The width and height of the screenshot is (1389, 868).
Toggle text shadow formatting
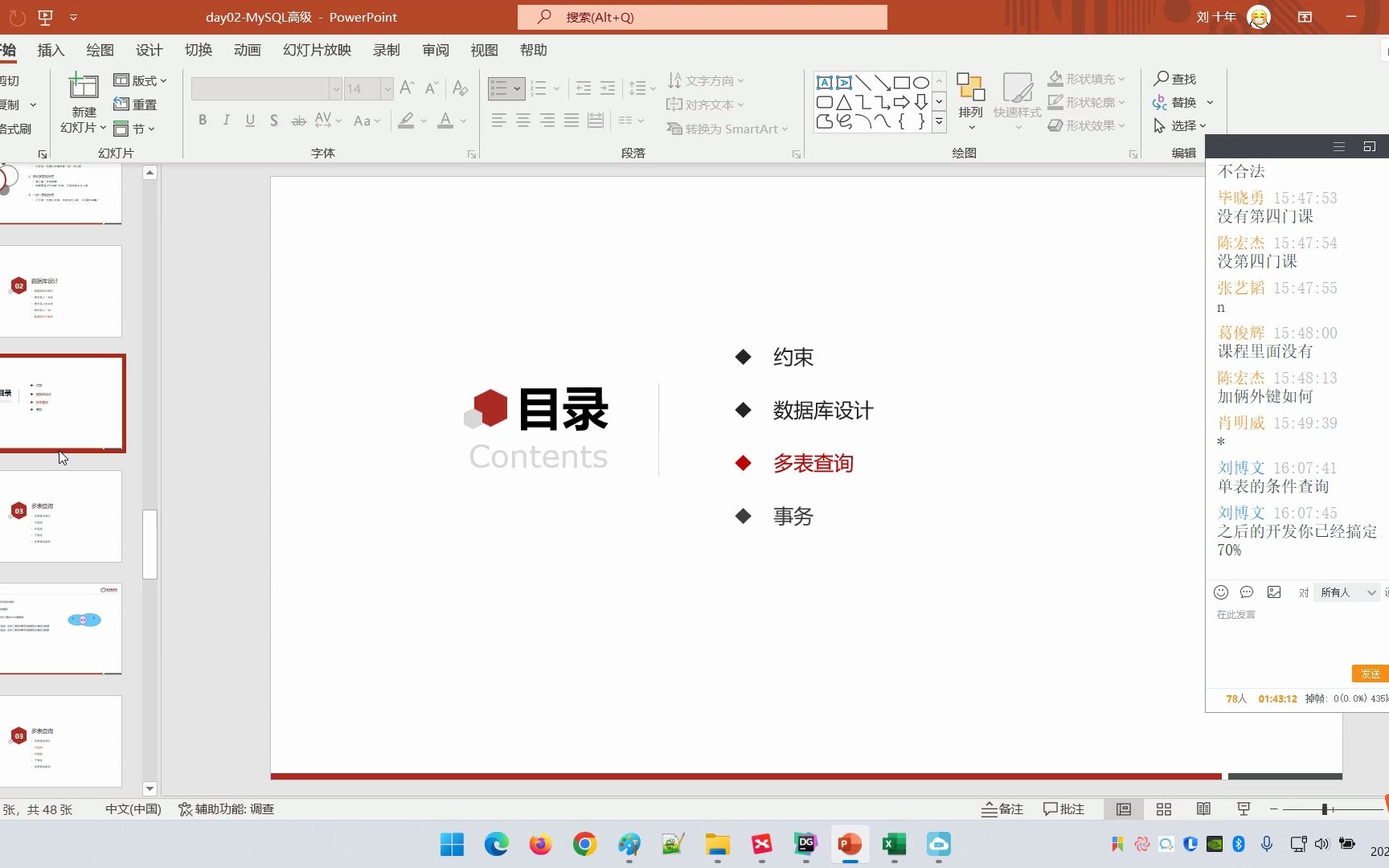click(274, 121)
